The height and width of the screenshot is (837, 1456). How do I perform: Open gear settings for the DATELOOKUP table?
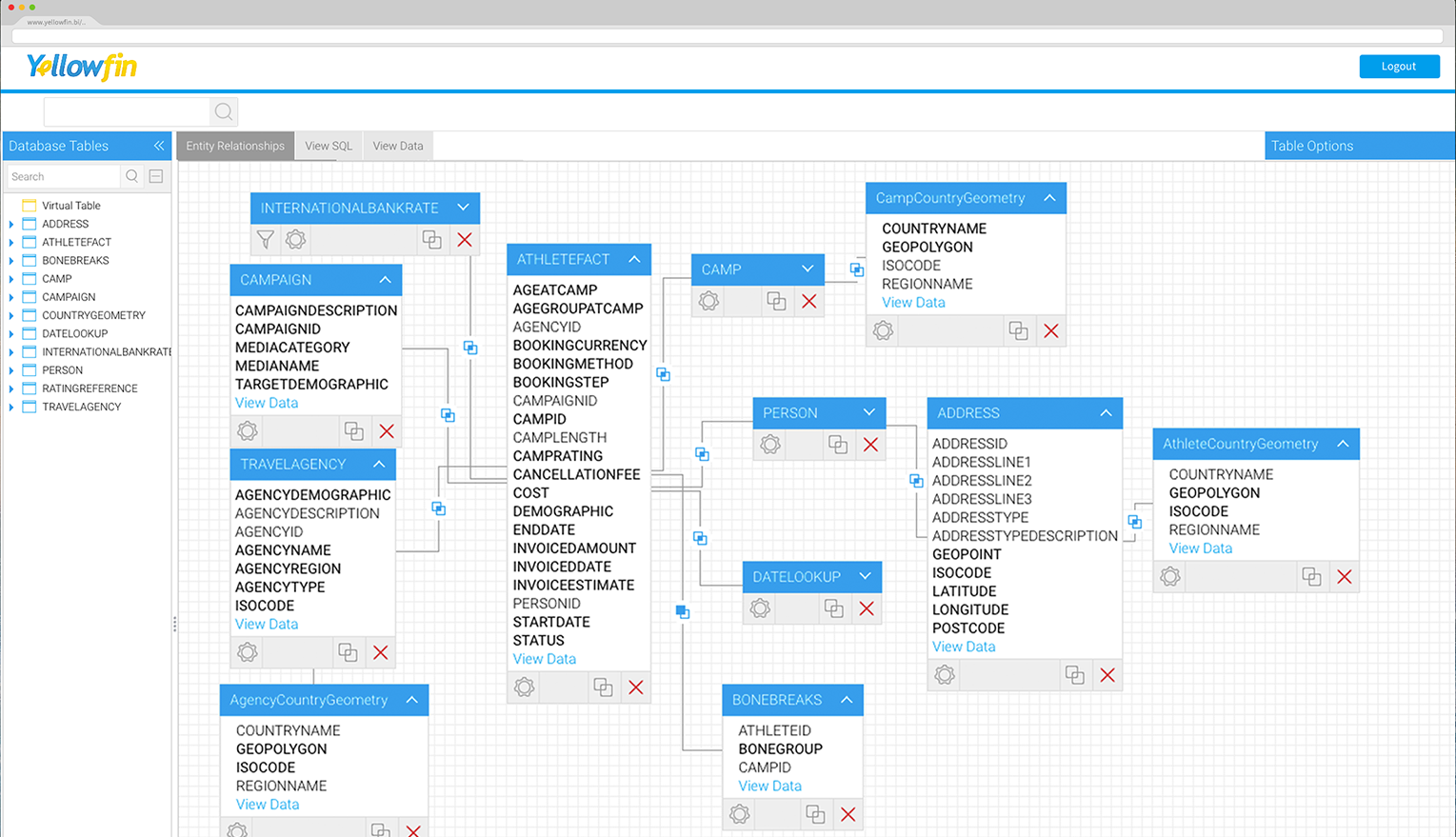[x=759, y=608]
